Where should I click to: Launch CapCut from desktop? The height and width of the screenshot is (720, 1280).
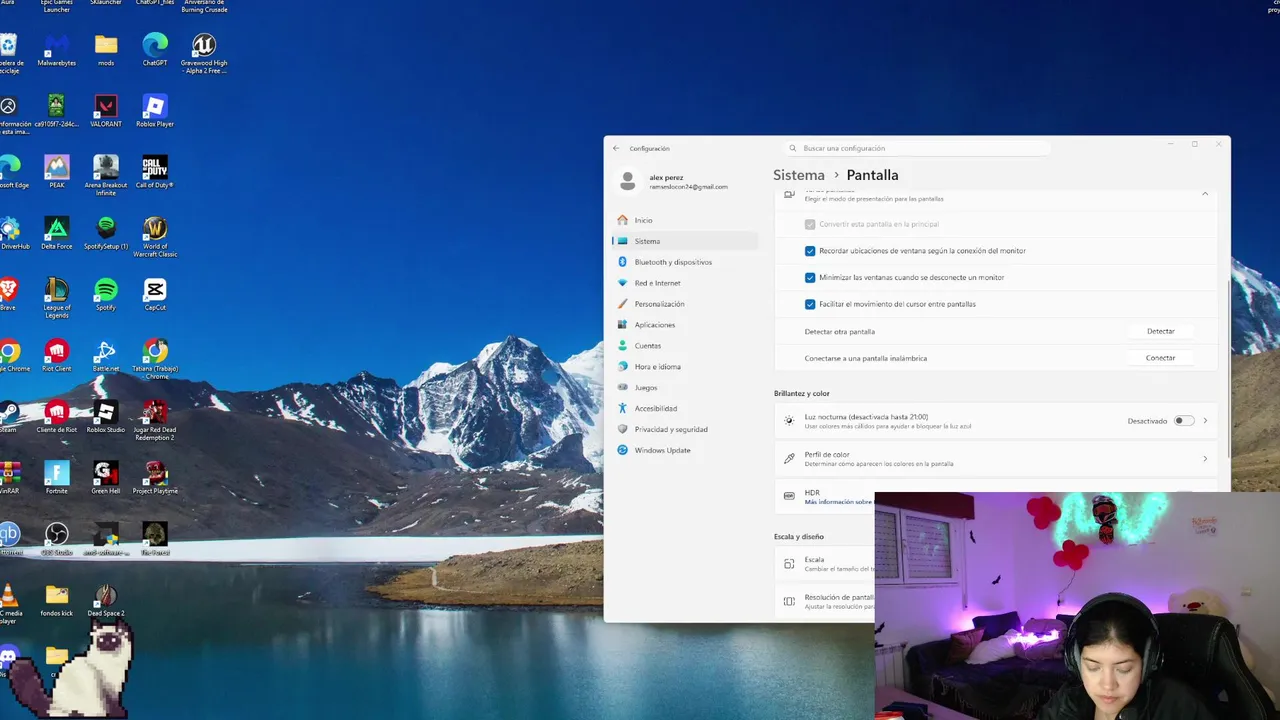[155, 294]
